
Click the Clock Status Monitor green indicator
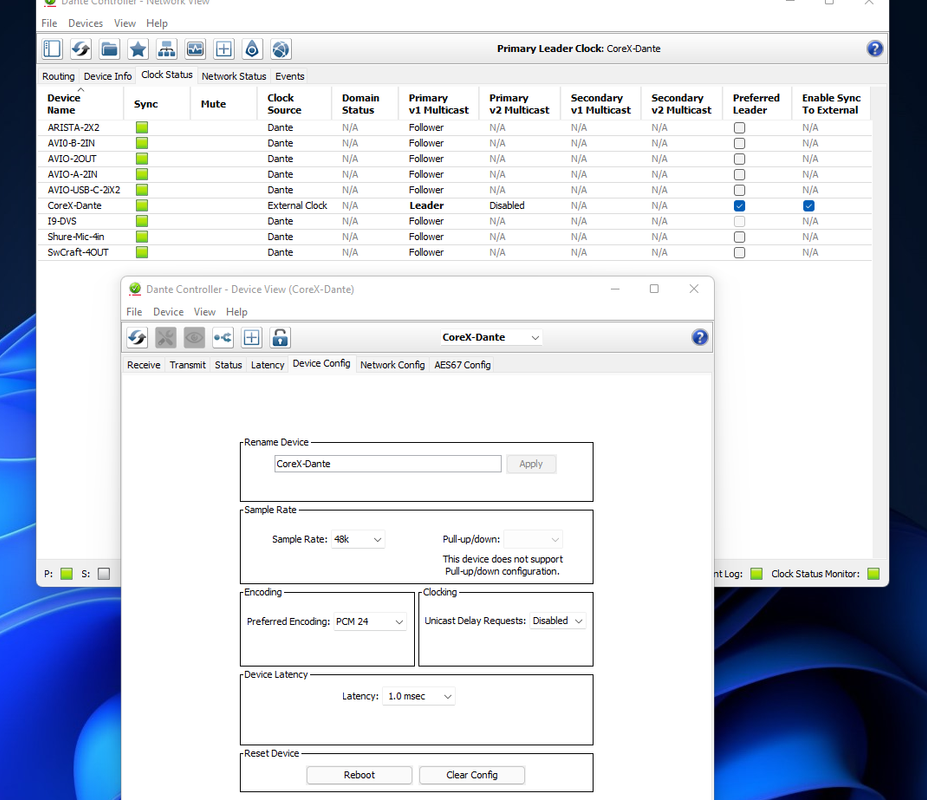tap(873, 574)
